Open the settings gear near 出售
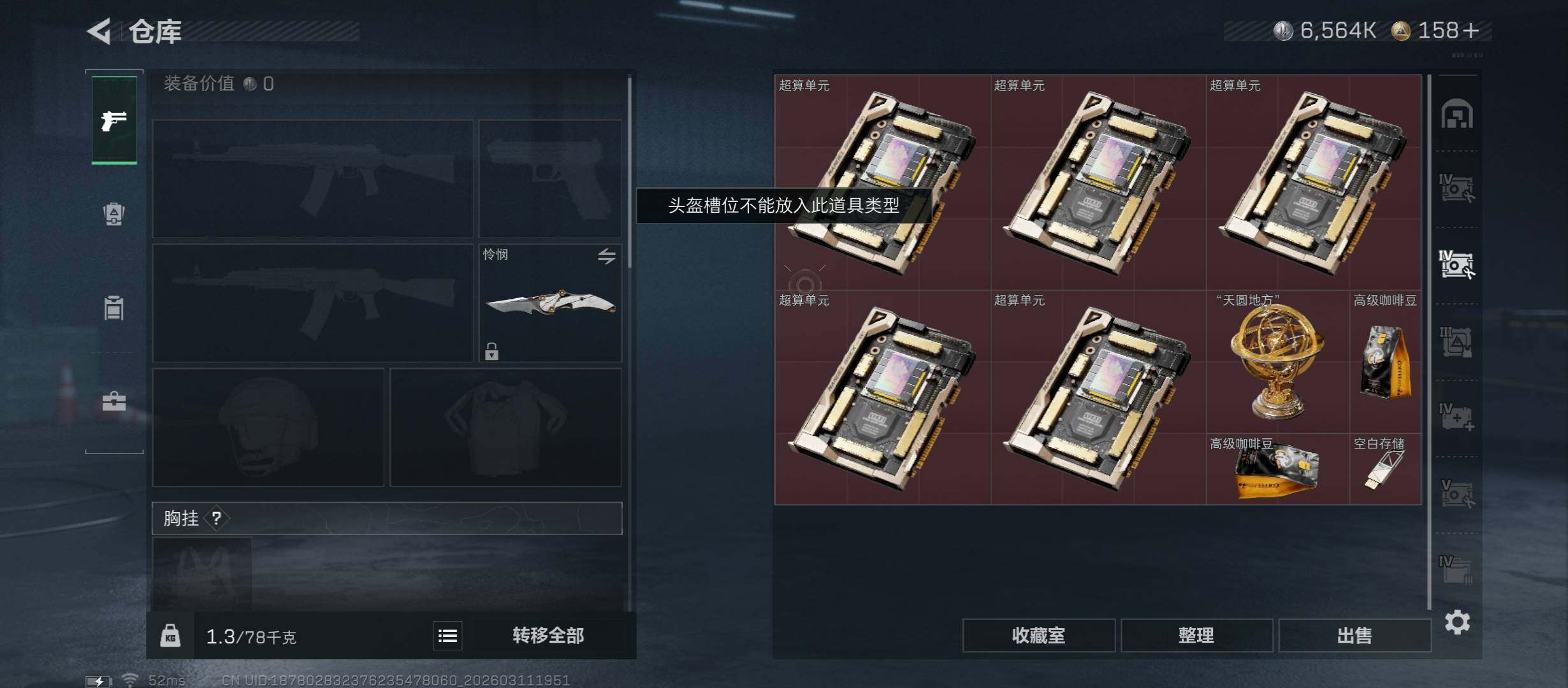This screenshot has width=1568, height=688. (1457, 622)
